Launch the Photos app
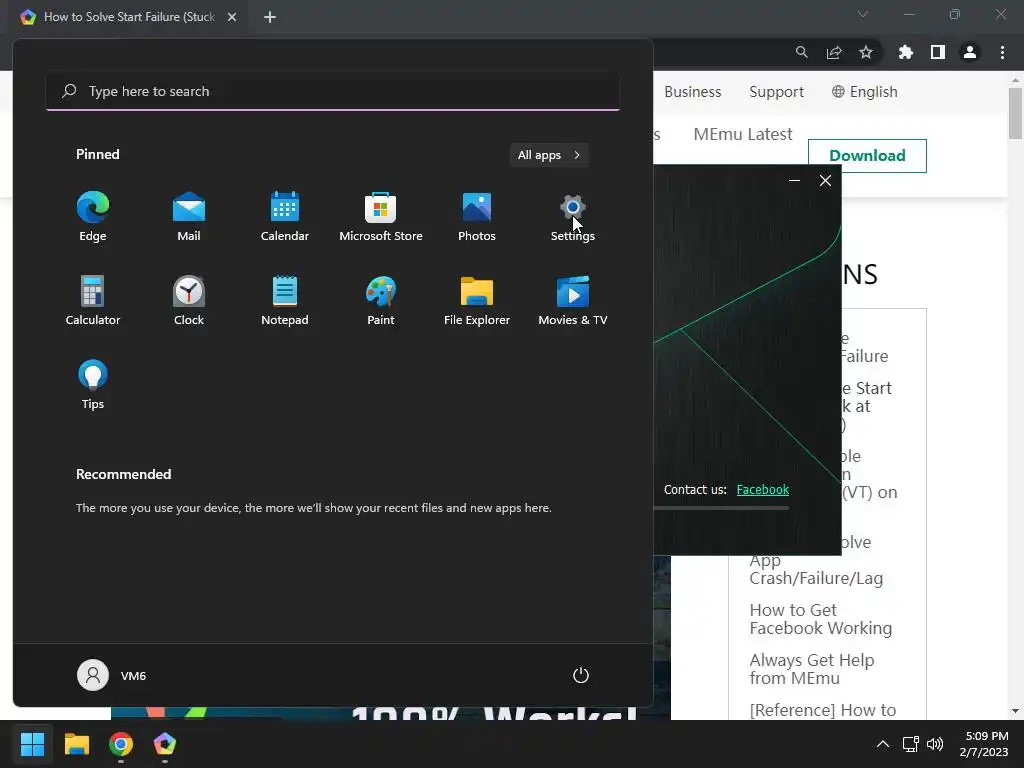The height and width of the screenshot is (768, 1024). (x=477, y=217)
